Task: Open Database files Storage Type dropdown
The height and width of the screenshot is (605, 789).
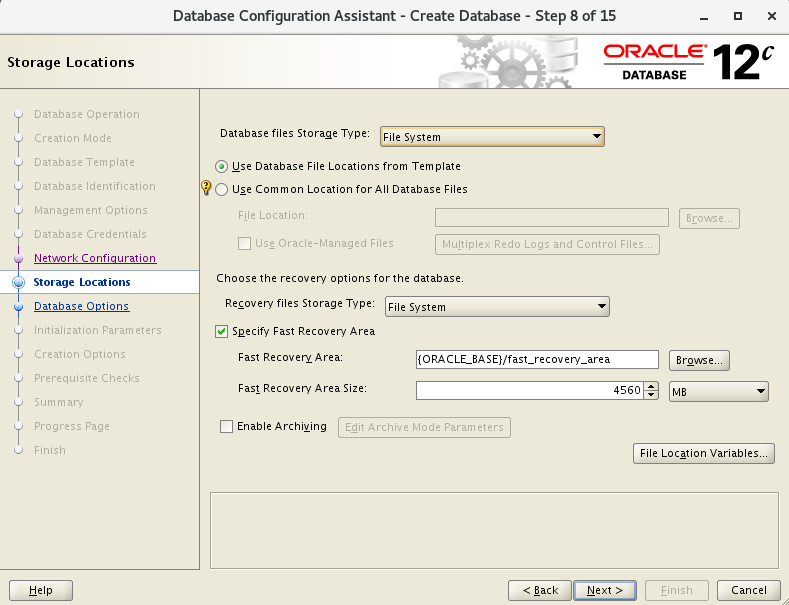Action: pyautogui.click(x=492, y=137)
